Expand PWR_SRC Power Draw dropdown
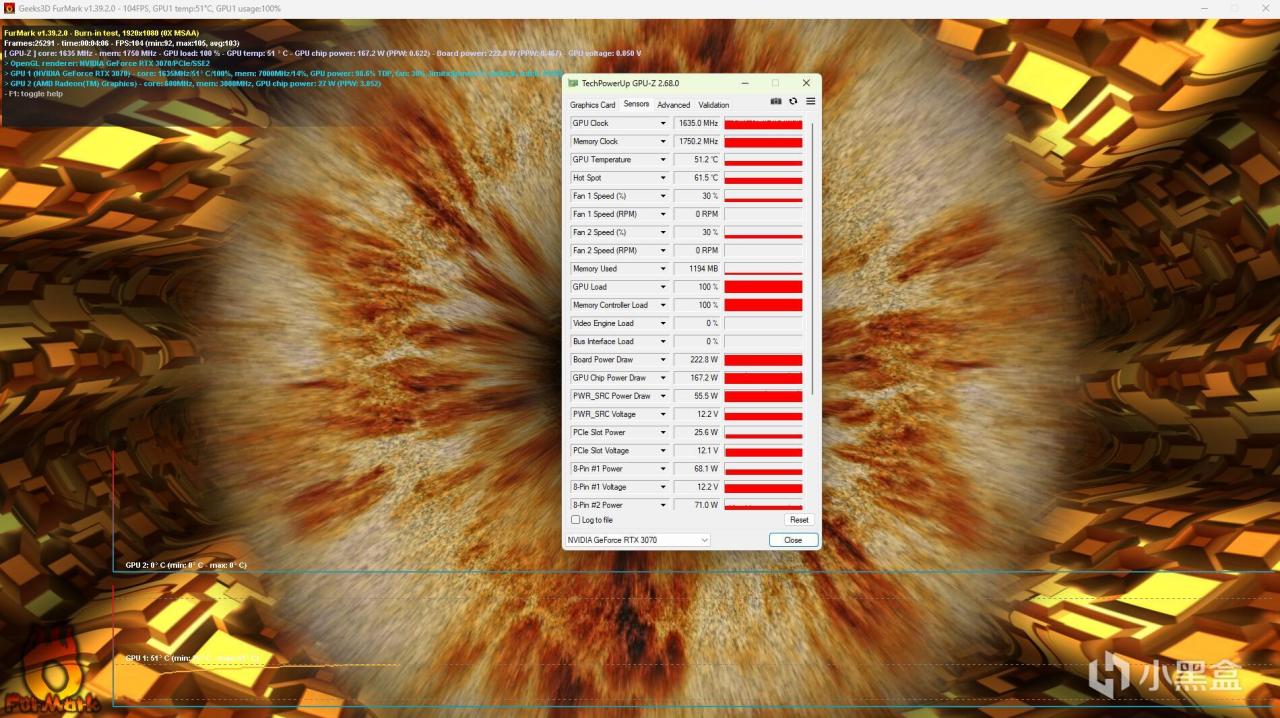 (x=662, y=396)
